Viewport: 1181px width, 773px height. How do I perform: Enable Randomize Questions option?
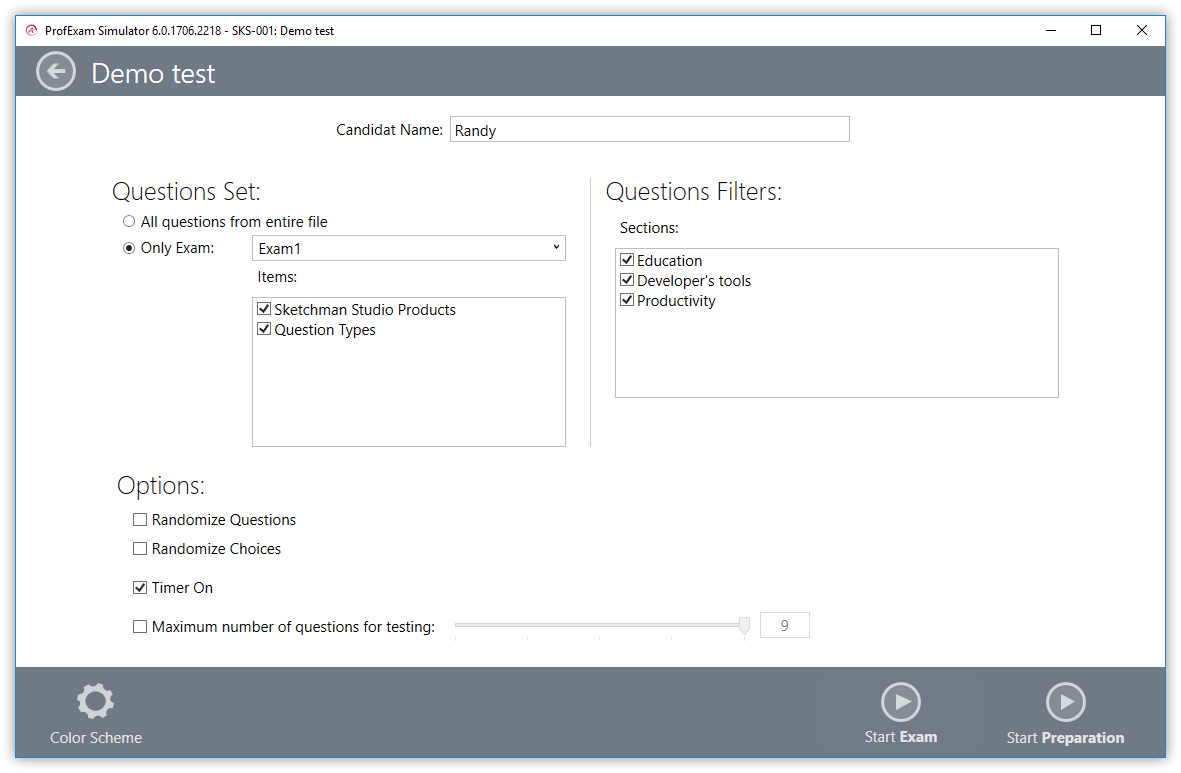coord(140,520)
